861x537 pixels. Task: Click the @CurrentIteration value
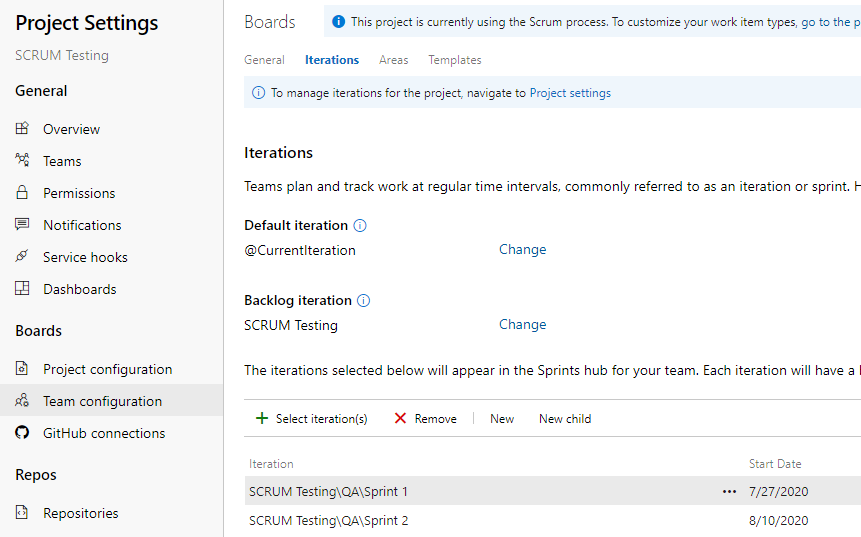[x=300, y=250]
